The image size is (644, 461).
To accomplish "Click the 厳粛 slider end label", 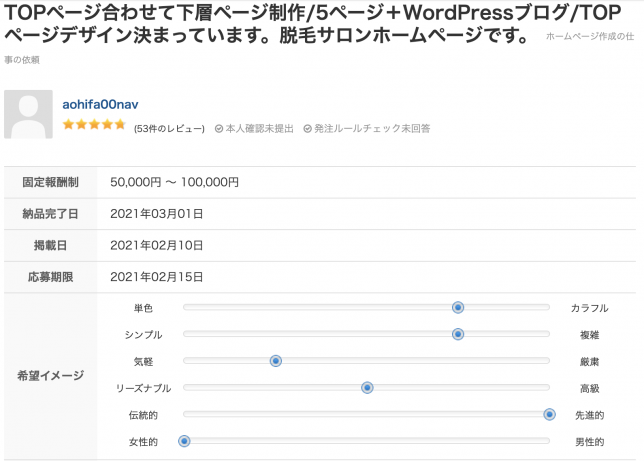I will click(589, 362).
